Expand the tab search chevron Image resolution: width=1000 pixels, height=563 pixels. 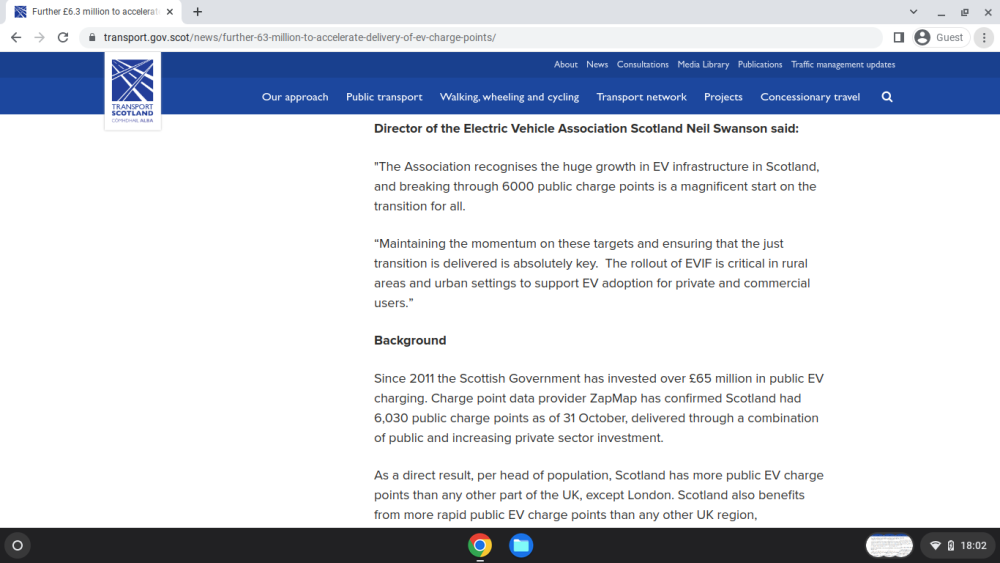pos(913,11)
